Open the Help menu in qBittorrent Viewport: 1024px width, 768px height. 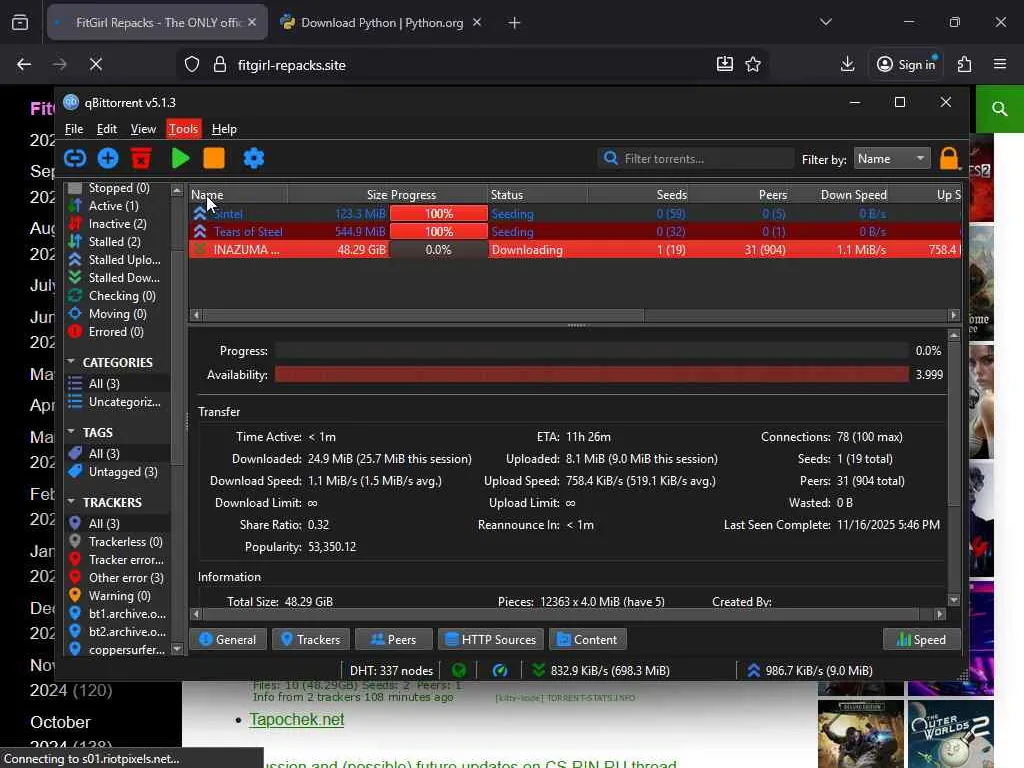tap(224, 129)
